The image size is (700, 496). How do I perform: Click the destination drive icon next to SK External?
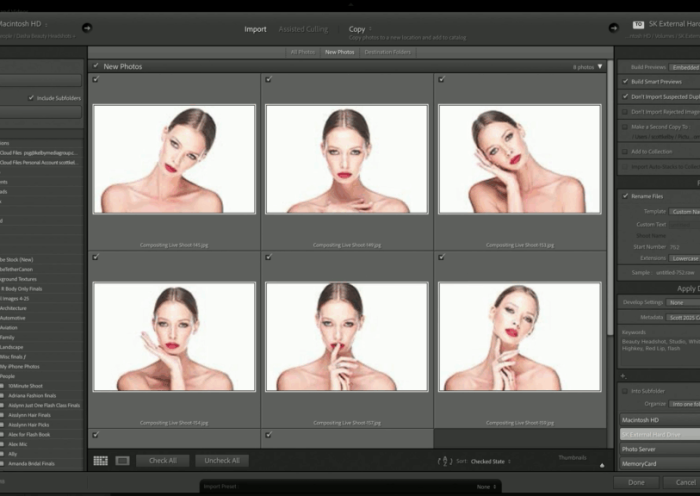639,24
